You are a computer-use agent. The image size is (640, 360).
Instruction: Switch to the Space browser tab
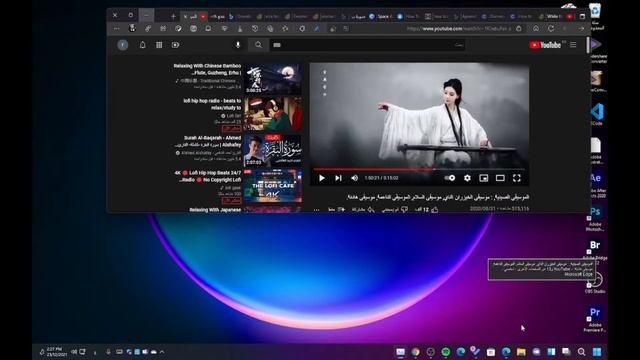click(382, 16)
